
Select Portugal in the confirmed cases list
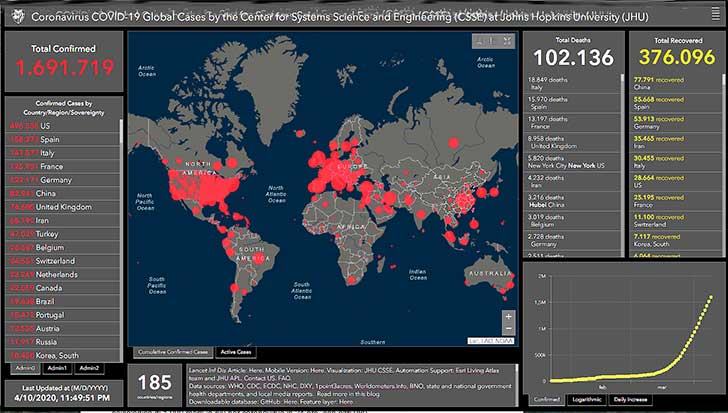pyautogui.click(x=63, y=315)
